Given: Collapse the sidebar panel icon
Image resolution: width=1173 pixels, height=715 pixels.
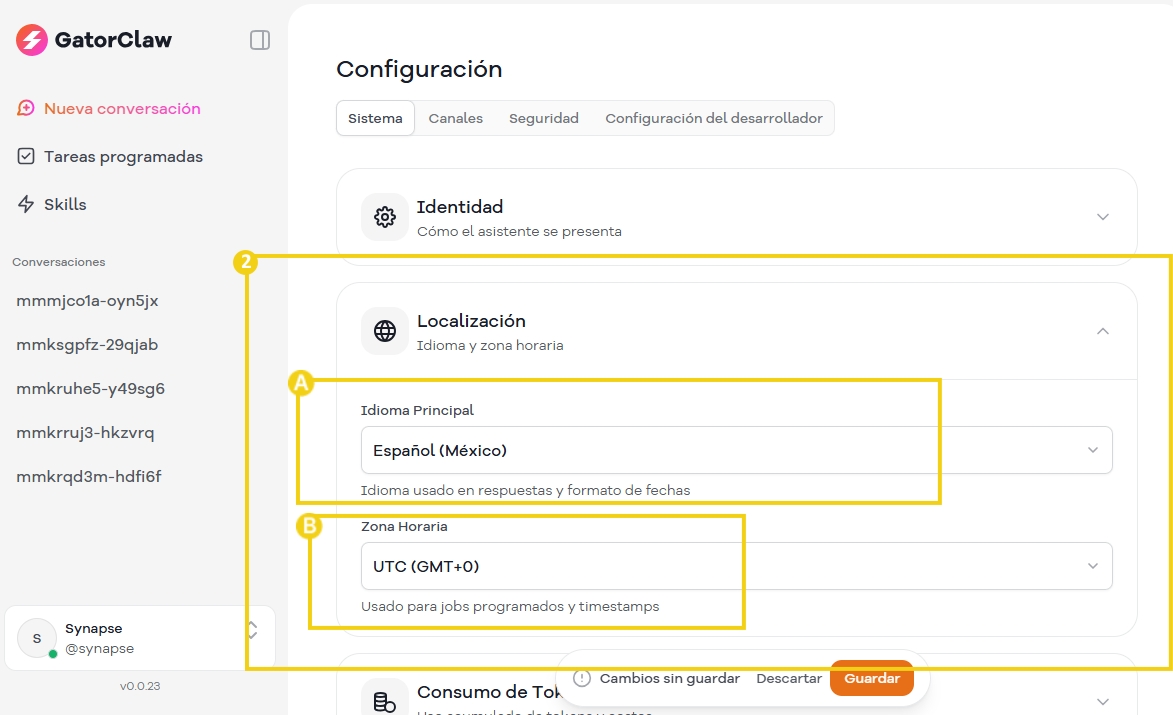Looking at the screenshot, I should tap(260, 40).
